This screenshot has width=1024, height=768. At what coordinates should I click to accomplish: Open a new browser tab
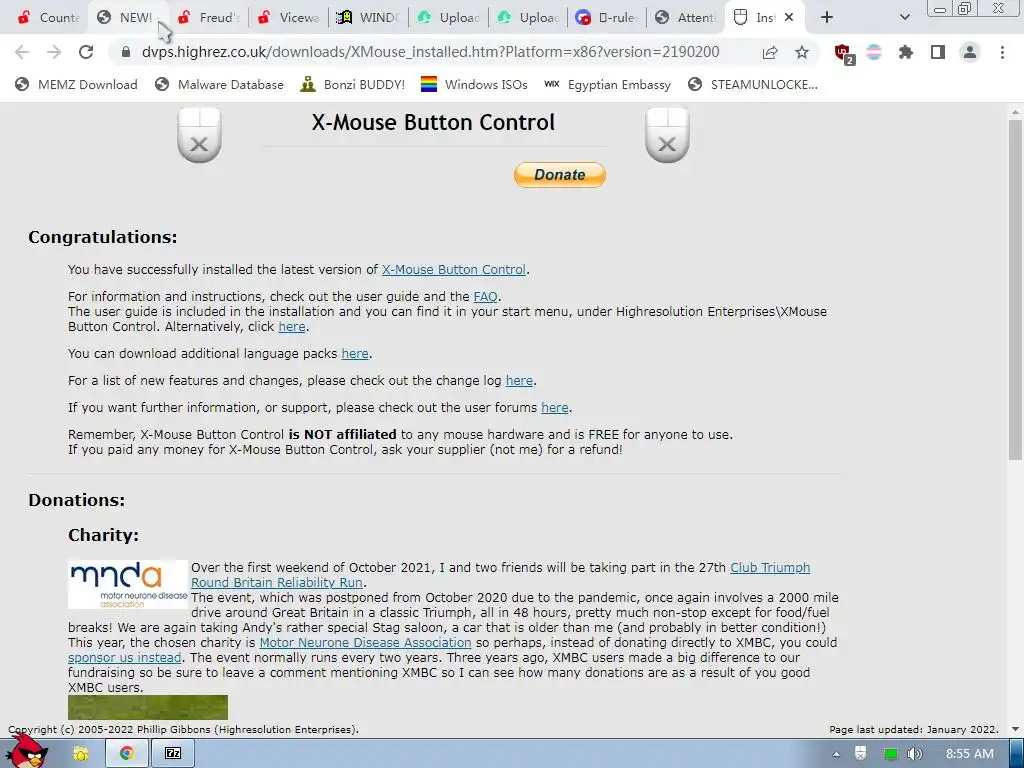(827, 18)
